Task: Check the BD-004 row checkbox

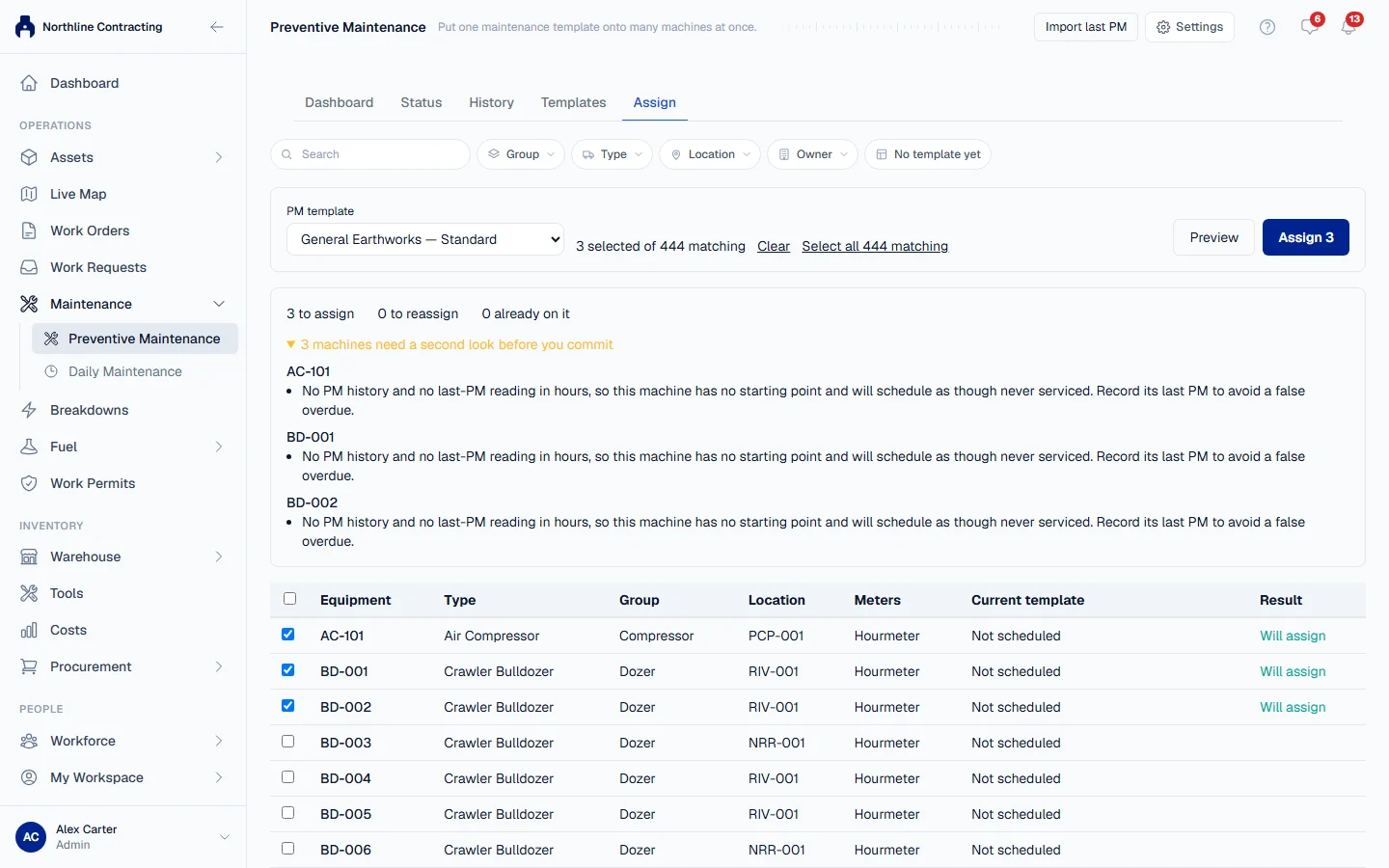Action: coord(287,777)
